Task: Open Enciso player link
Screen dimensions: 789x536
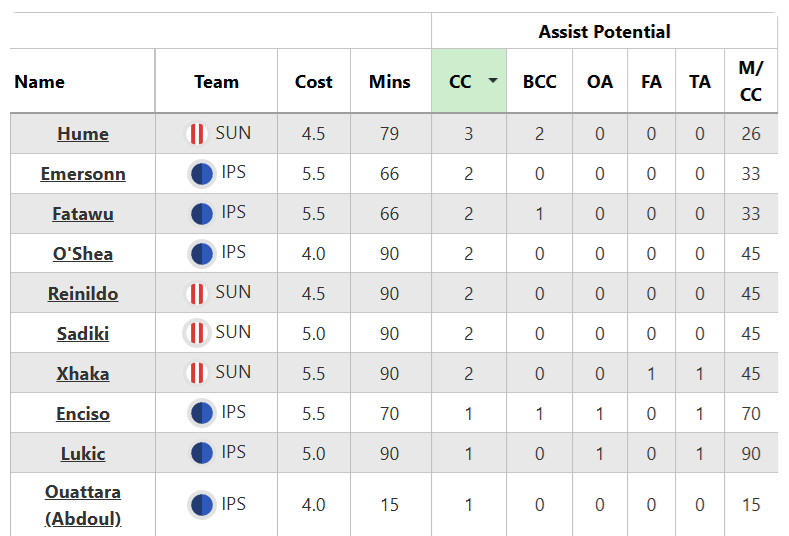Action: pyautogui.click(x=83, y=414)
